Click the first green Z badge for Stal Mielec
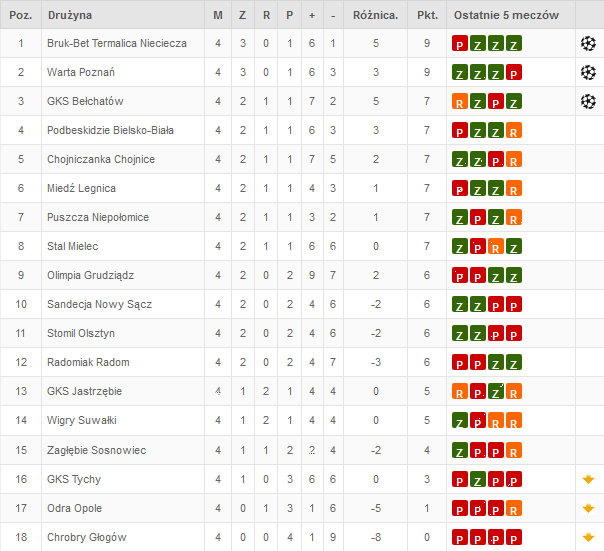The height and width of the screenshot is (551, 604). pyautogui.click(x=460, y=246)
